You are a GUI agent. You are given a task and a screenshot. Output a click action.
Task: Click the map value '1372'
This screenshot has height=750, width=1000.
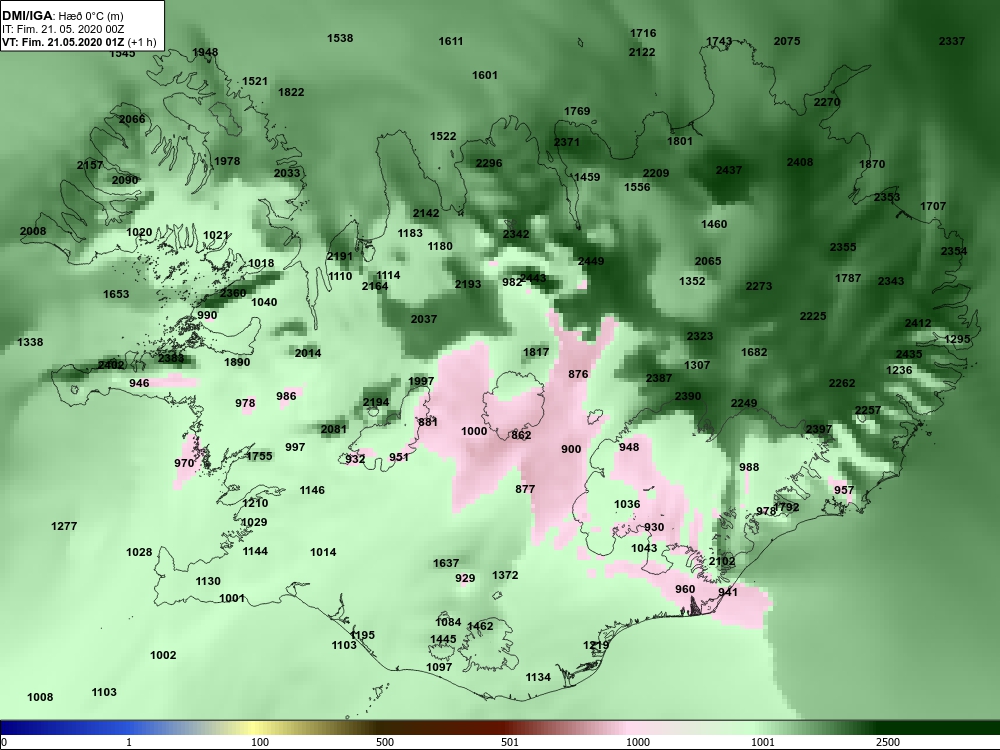(x=505, y=575)
